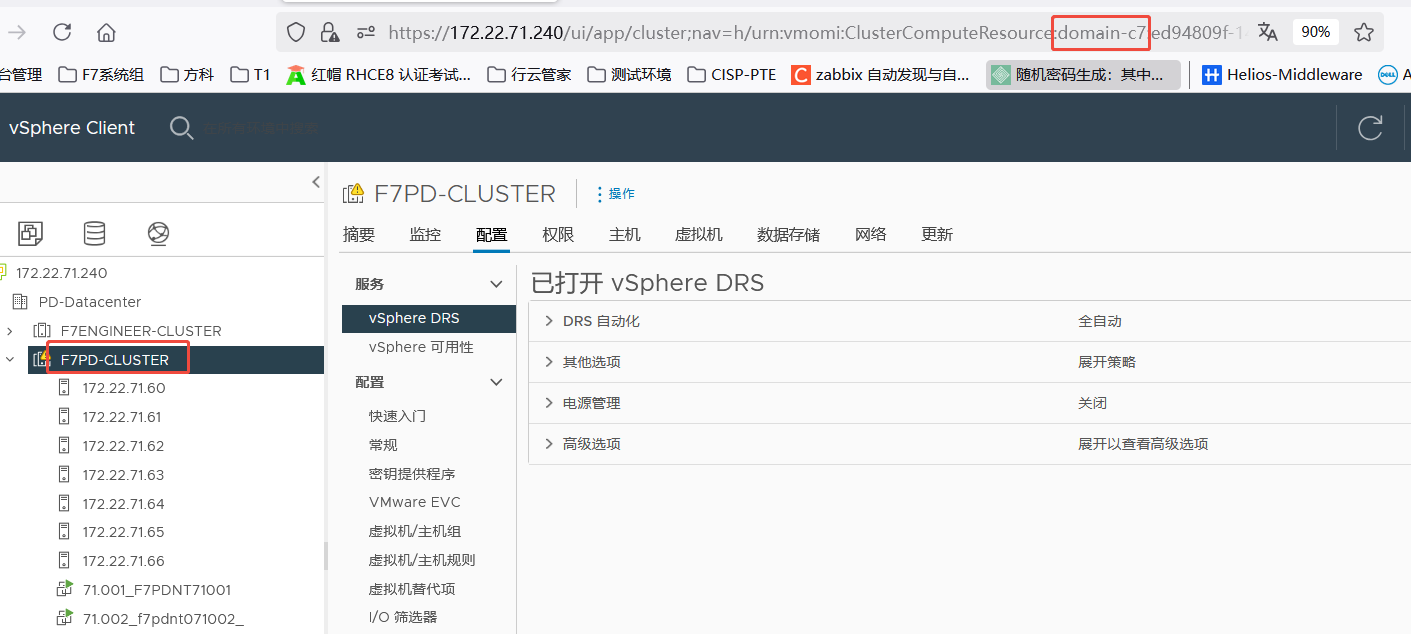The height and width of the screenshot is (634, 1411).
Task: Switch to 主机 tab
Action: (625, 235)
